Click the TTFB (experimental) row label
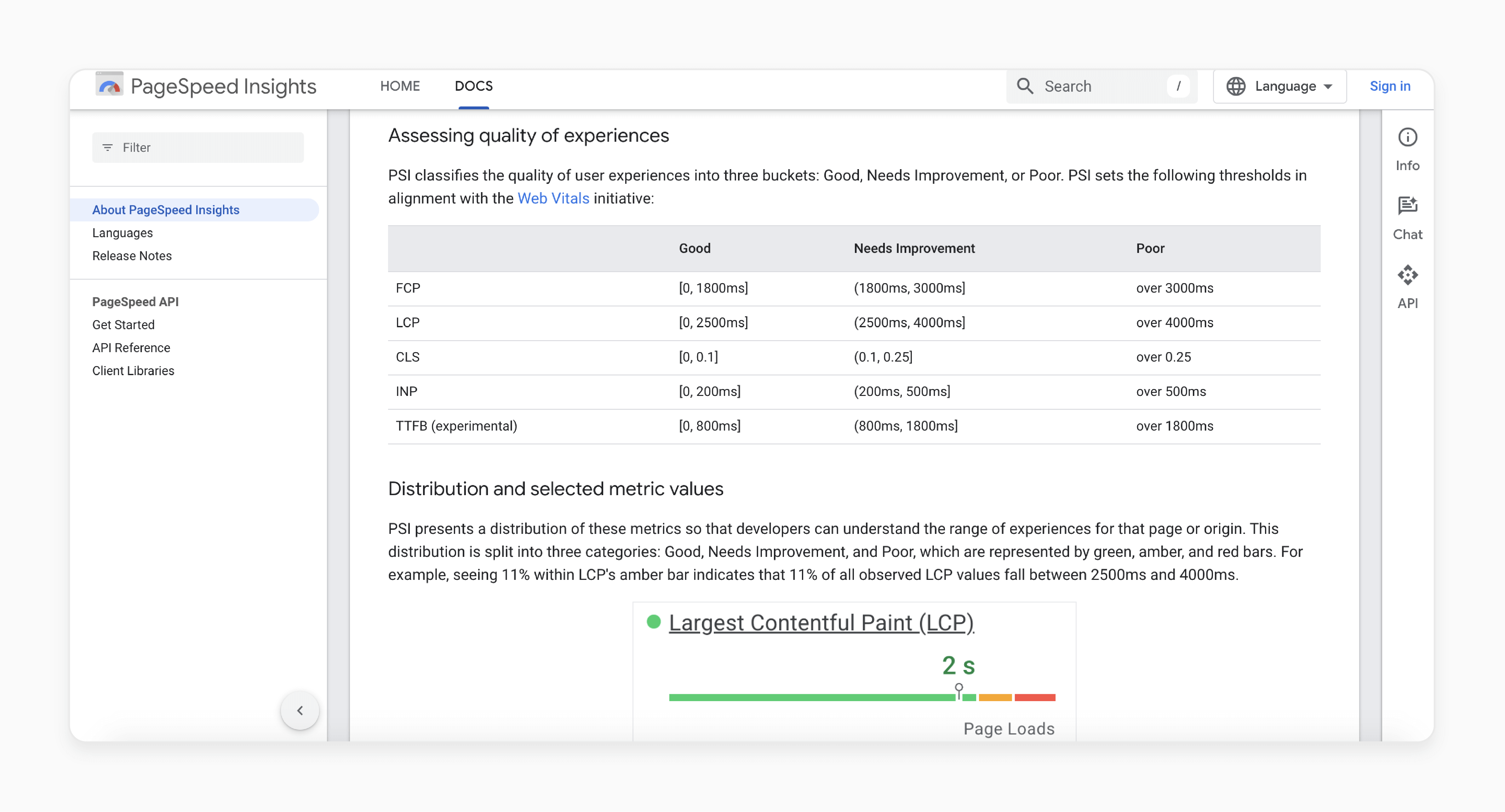Screen dimensions: 1505x812 [x=456, y=426]
